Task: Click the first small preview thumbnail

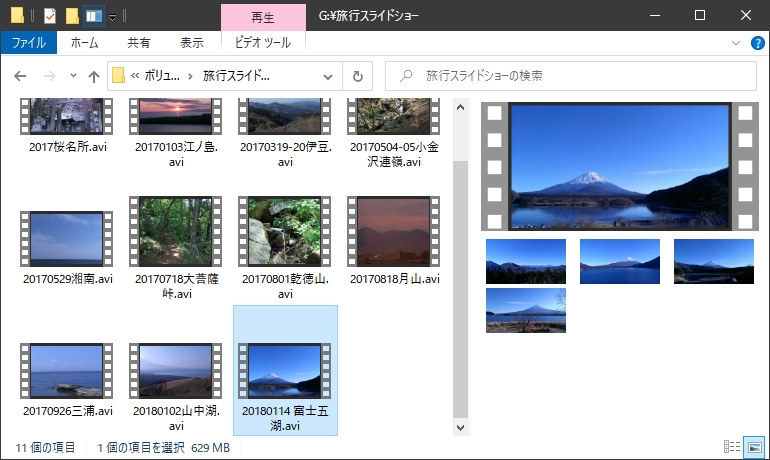Action: tap(526, 261)
